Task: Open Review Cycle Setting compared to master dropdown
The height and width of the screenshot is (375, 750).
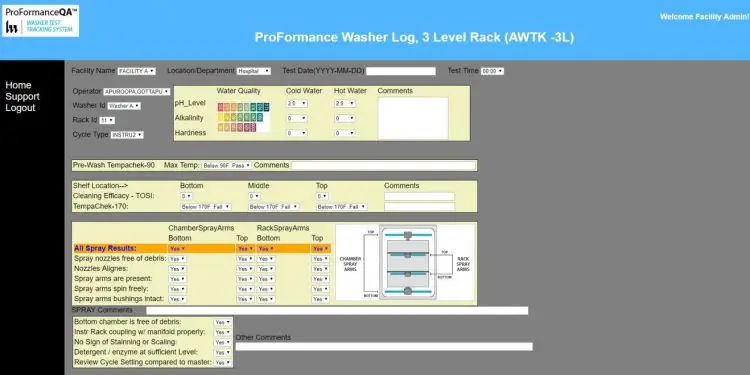Action: [223, 363]
